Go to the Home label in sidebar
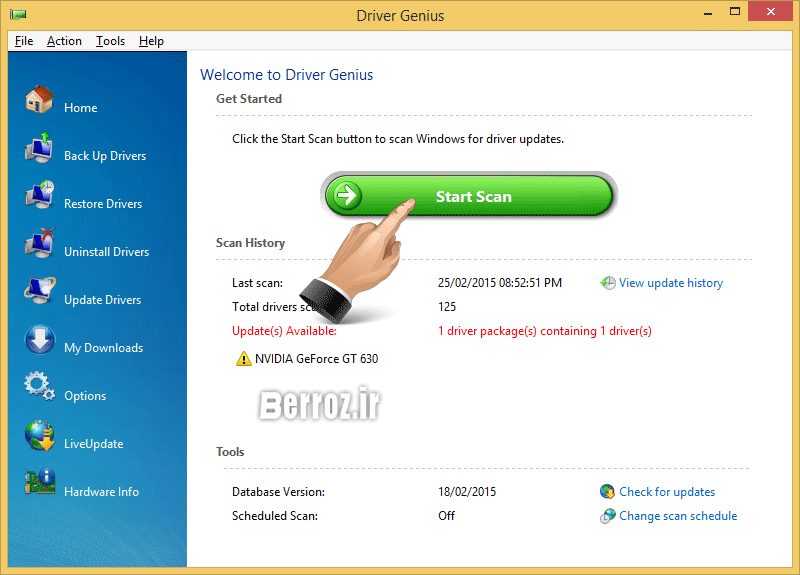This screenshot has height=575, width=800. 81,108
